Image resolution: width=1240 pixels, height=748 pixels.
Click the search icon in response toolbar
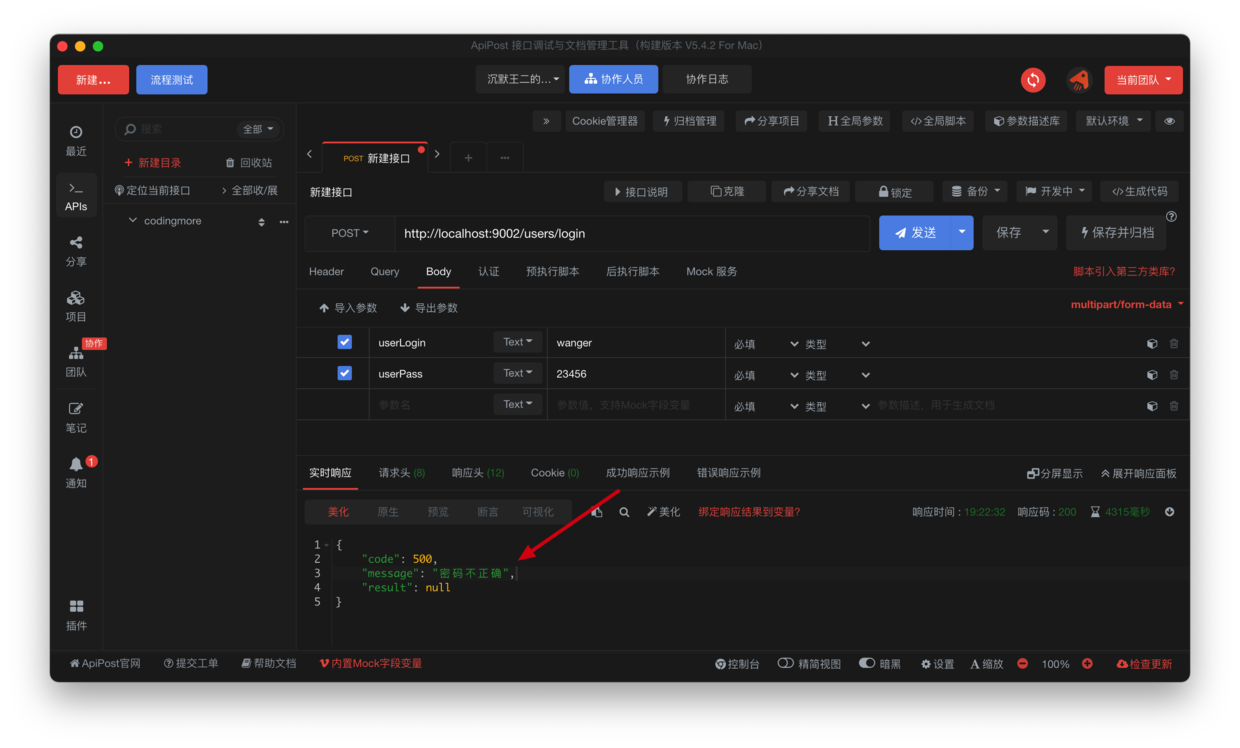click(x=624, y=512)
